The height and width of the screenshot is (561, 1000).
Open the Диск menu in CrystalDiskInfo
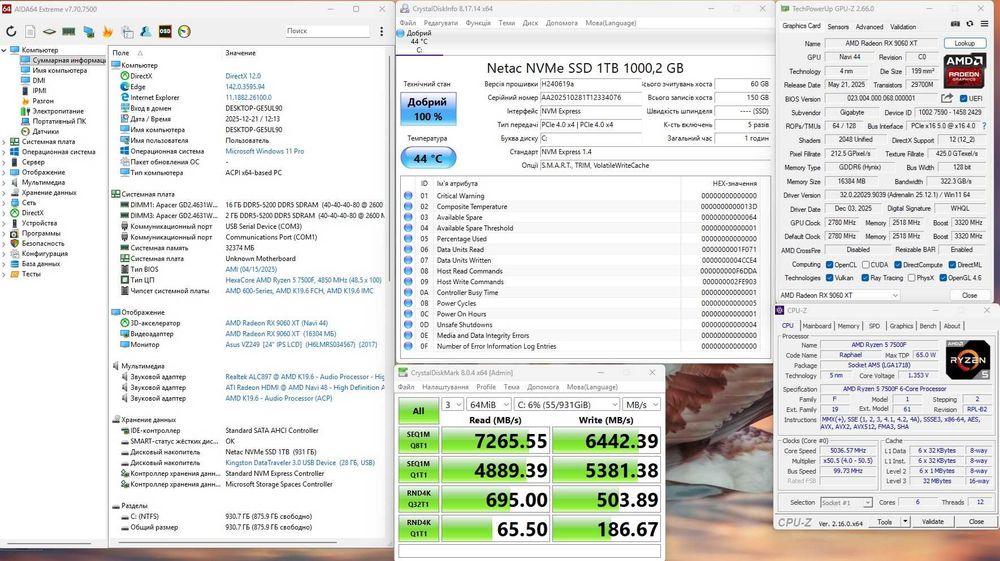click(530, 23)
